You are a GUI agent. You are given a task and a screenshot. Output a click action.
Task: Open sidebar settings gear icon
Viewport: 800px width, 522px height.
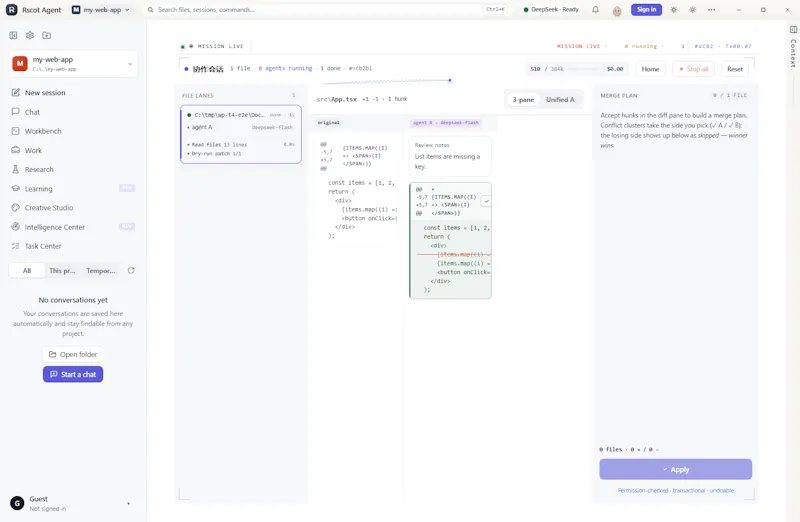[x=30, y=35]
